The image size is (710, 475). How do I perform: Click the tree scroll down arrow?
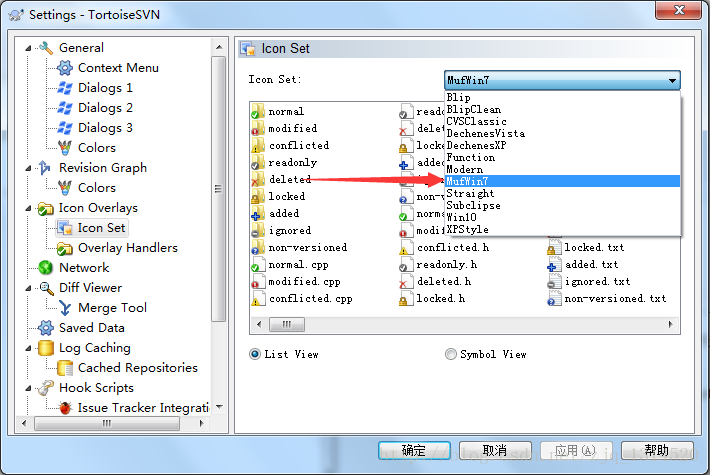tap(219, 407)
